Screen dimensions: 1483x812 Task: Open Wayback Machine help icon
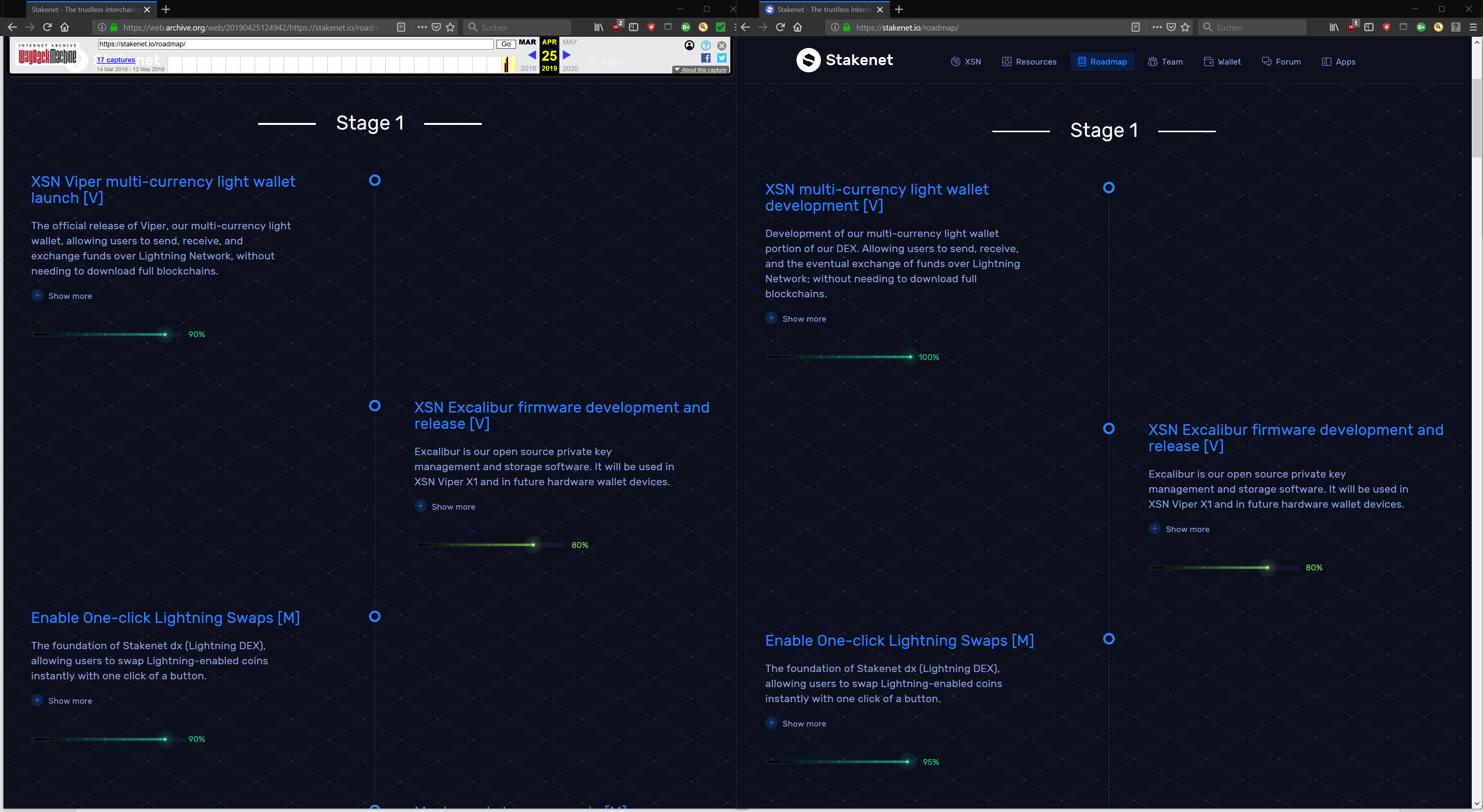pyautogui.click(x=706, y=46)
